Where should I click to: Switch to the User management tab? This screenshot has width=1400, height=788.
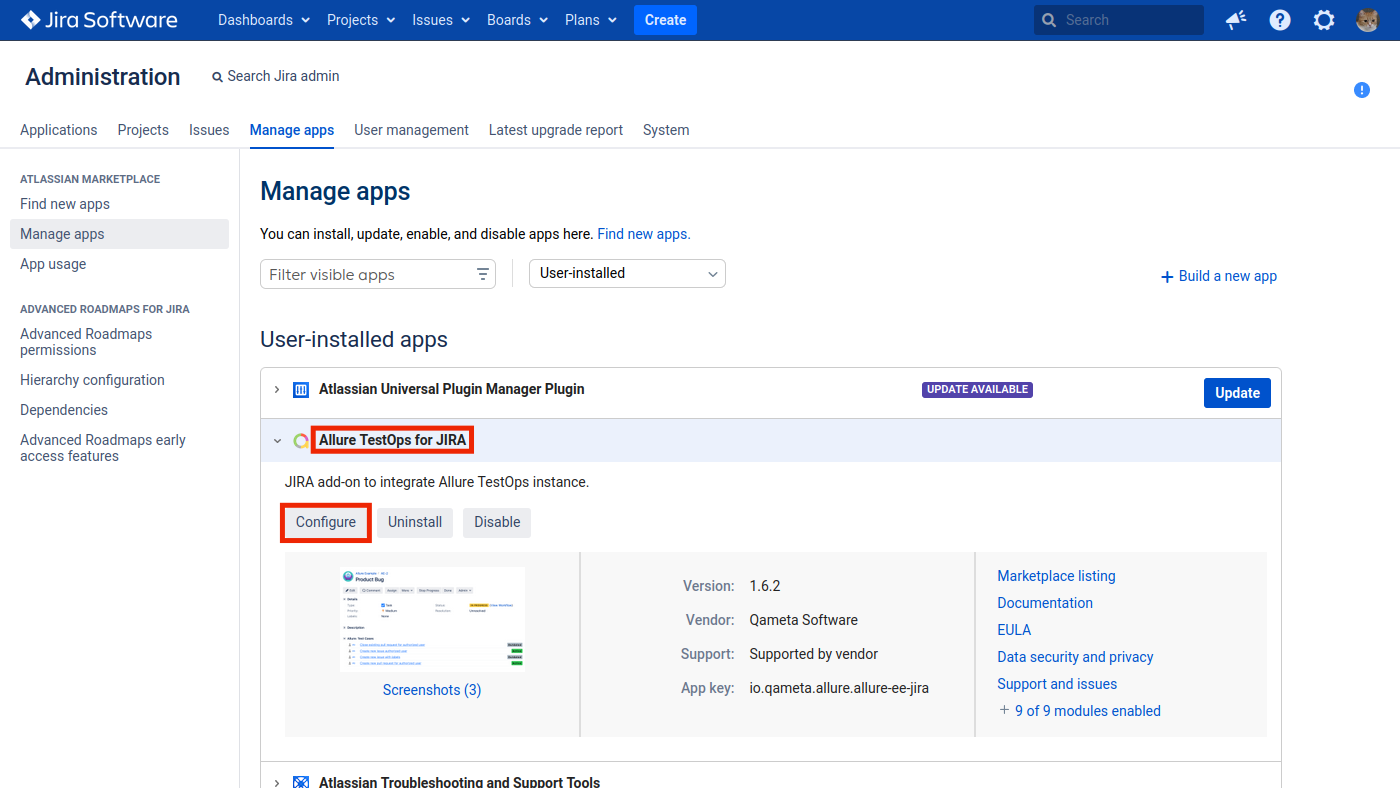point(411,130)
